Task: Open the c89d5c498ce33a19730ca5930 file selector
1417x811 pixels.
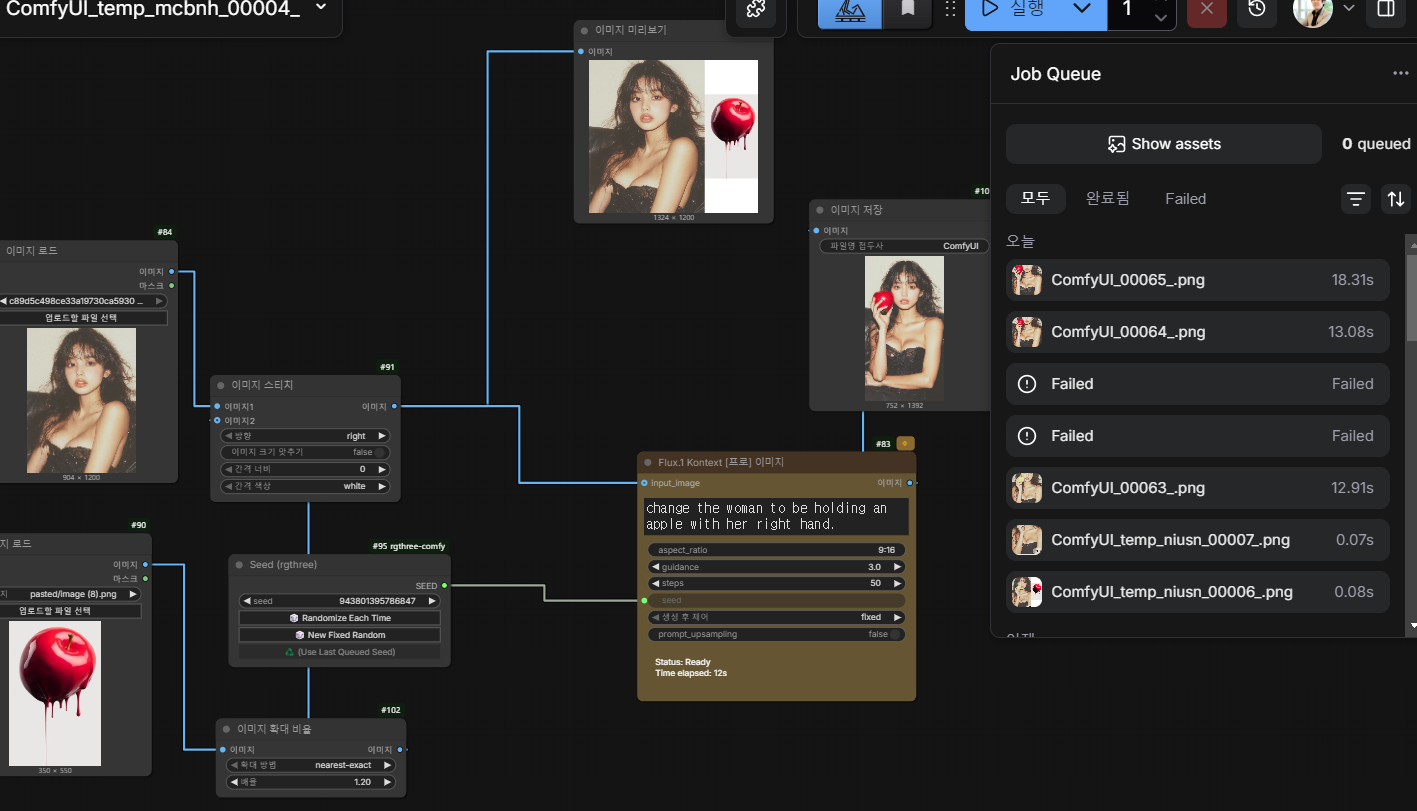Action: point(82,301)
